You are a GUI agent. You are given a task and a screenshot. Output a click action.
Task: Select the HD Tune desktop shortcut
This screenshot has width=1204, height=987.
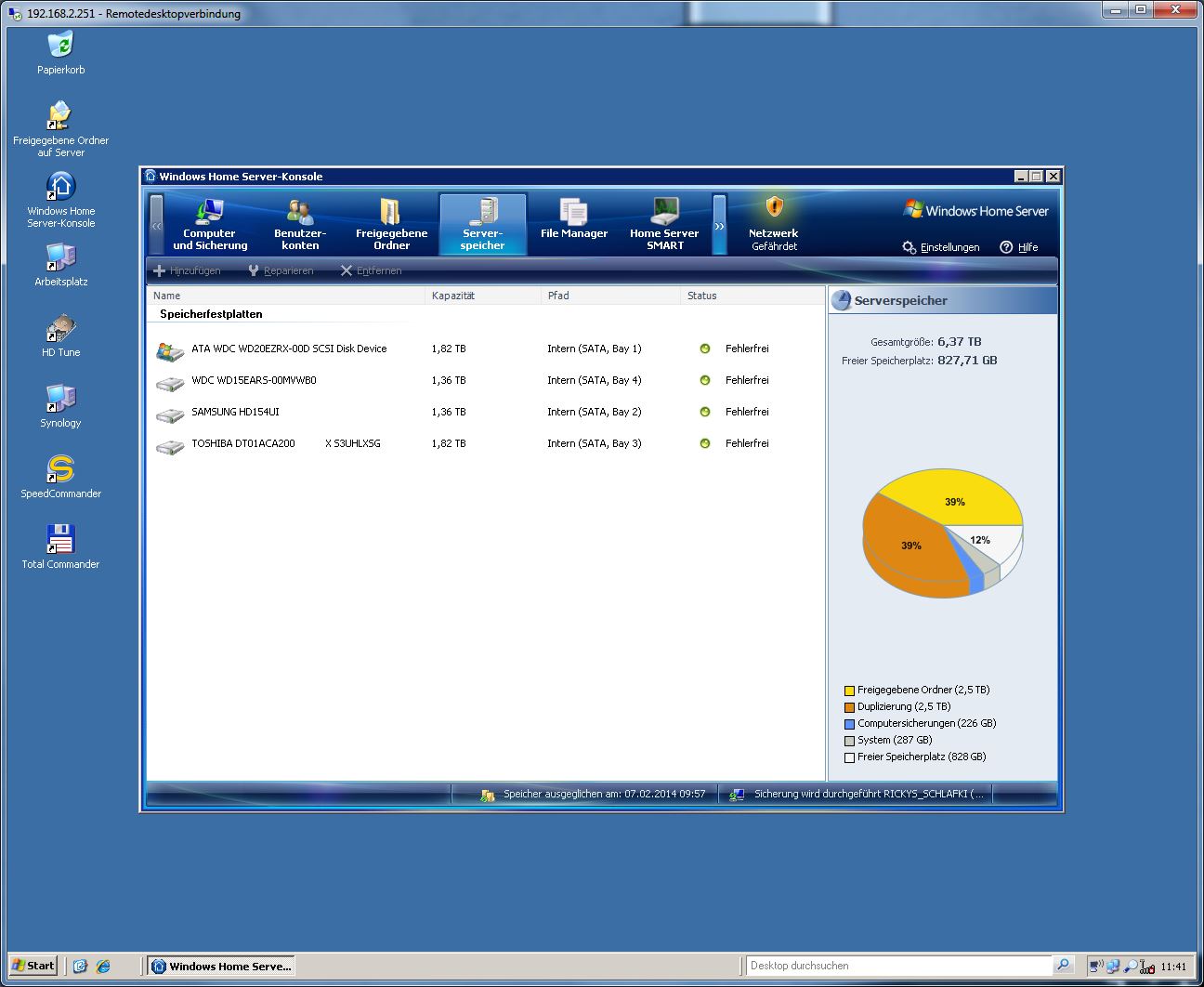(60, 335)
